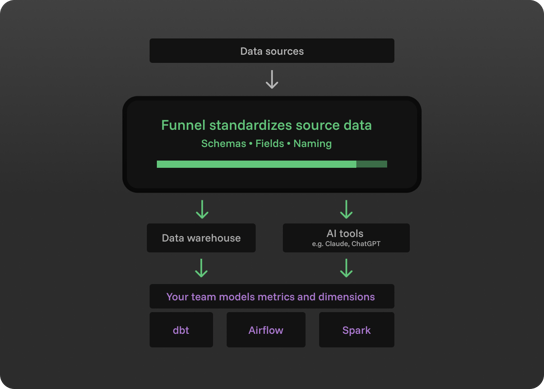This screenshot has width=544, height=389.
Task: Click the green arrow above Data warehouse
Action: pyautogui.click(x=202, y=209)
